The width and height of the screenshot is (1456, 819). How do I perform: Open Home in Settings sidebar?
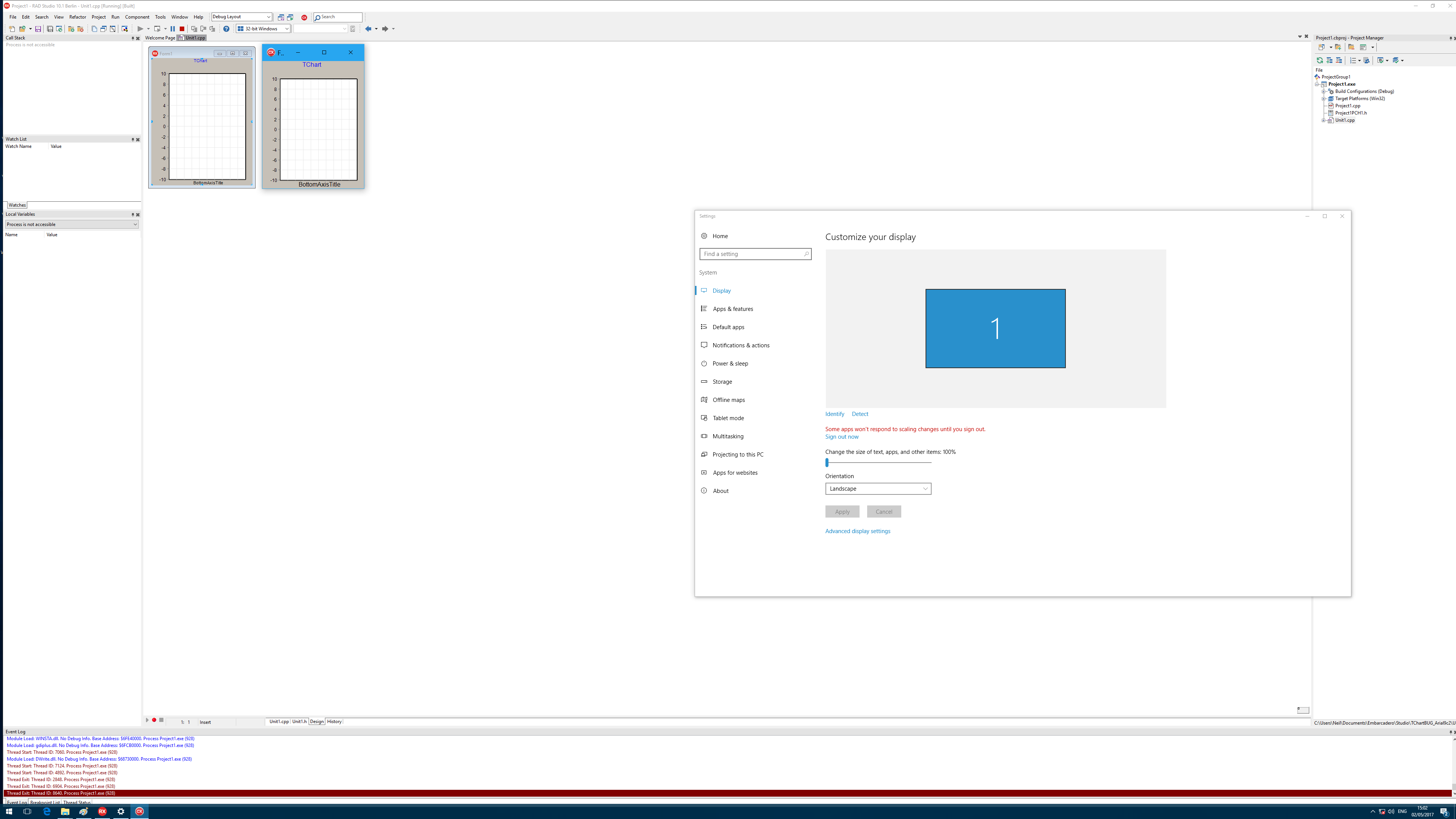point(720,236)
